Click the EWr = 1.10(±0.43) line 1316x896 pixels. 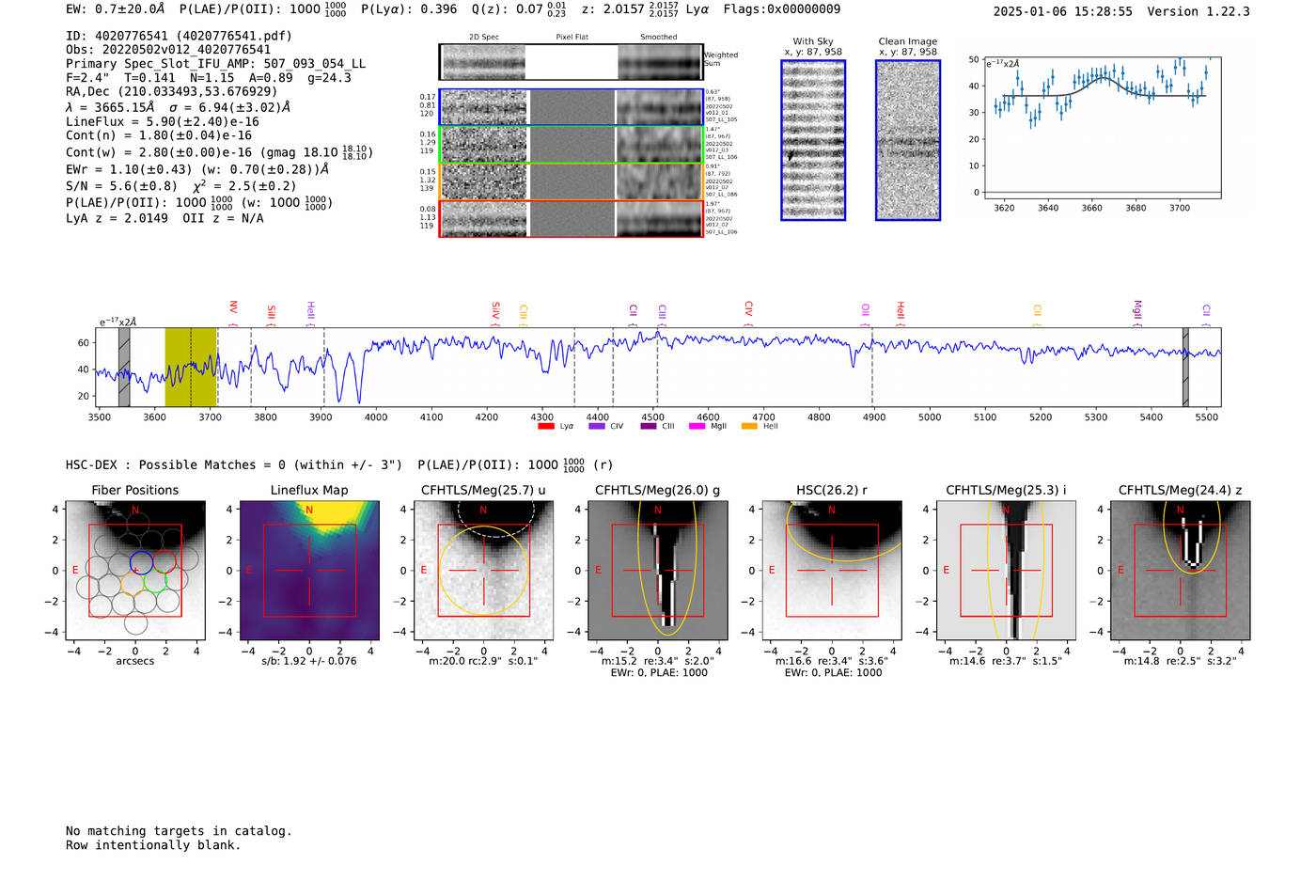pyautogui.click(x=197, y=170)
